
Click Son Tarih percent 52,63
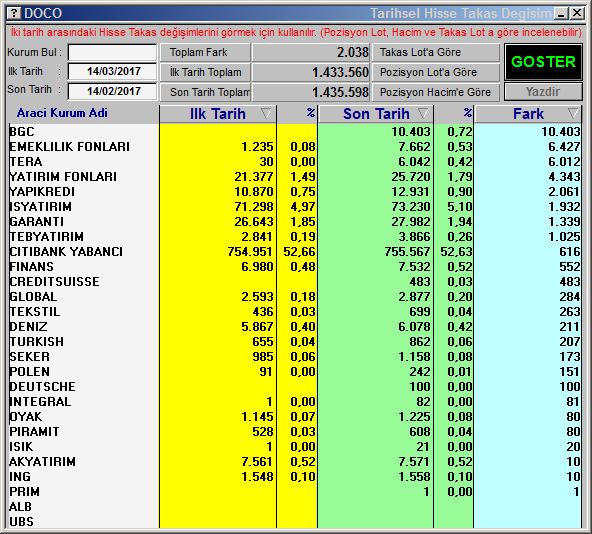pyautogui.click(x=456, y=252)
